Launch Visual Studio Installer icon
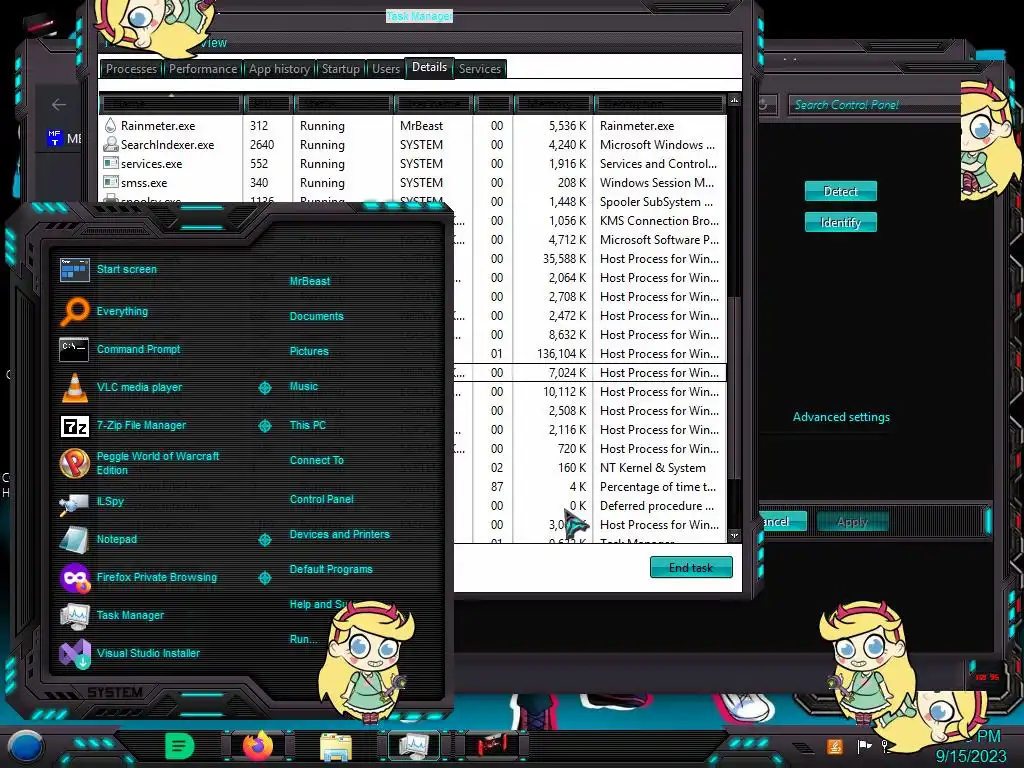Screen dimensions: 1024x768 click(x=74, y=653)
